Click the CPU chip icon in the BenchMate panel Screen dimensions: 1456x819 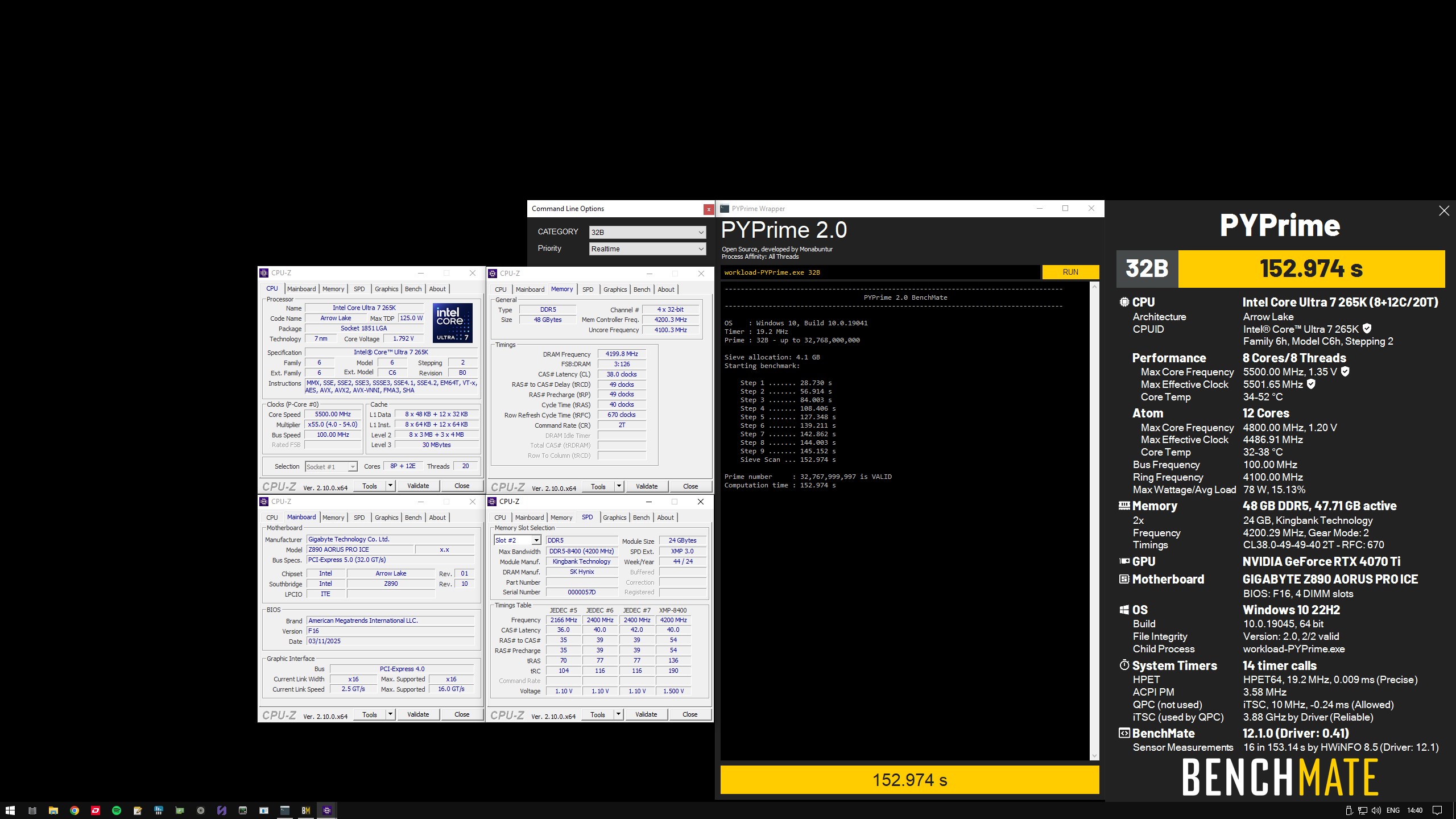point(1124,302)
